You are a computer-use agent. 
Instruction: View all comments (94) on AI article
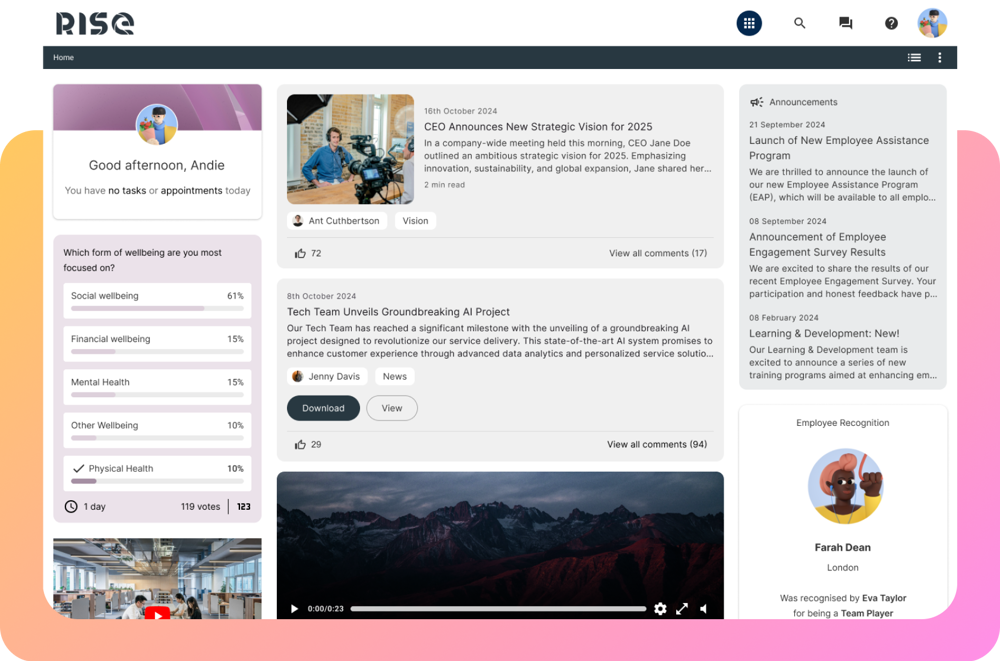click(x=657, y=445)
